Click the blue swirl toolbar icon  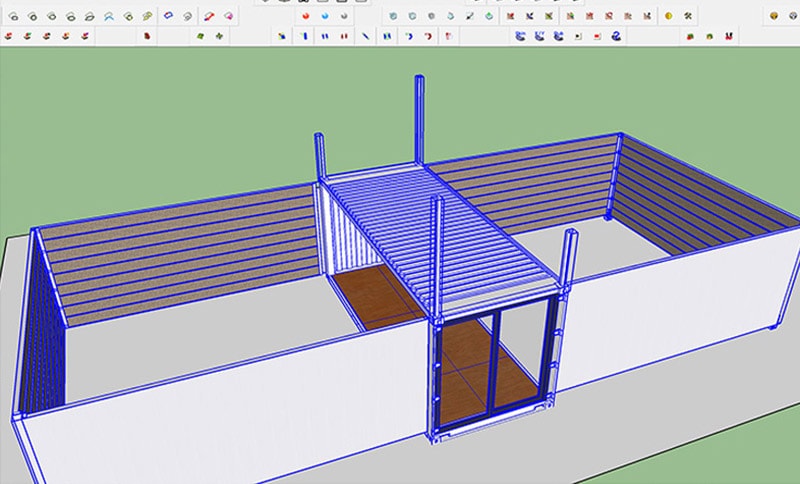click(x=325, y=16)
